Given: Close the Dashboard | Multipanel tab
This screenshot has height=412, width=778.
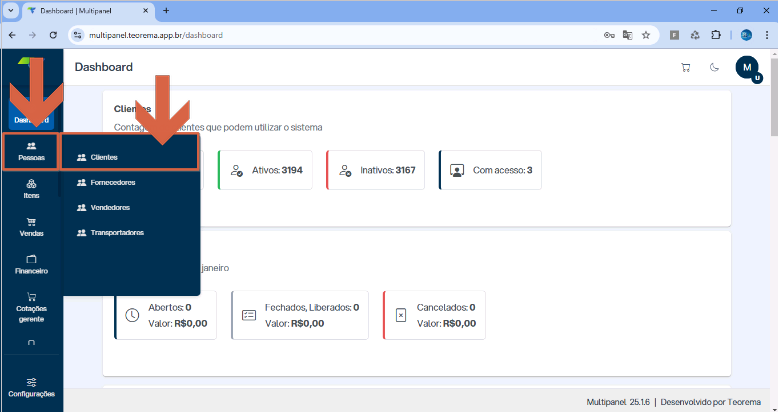Looking at the screenshot, I should [x=145, y=10].
